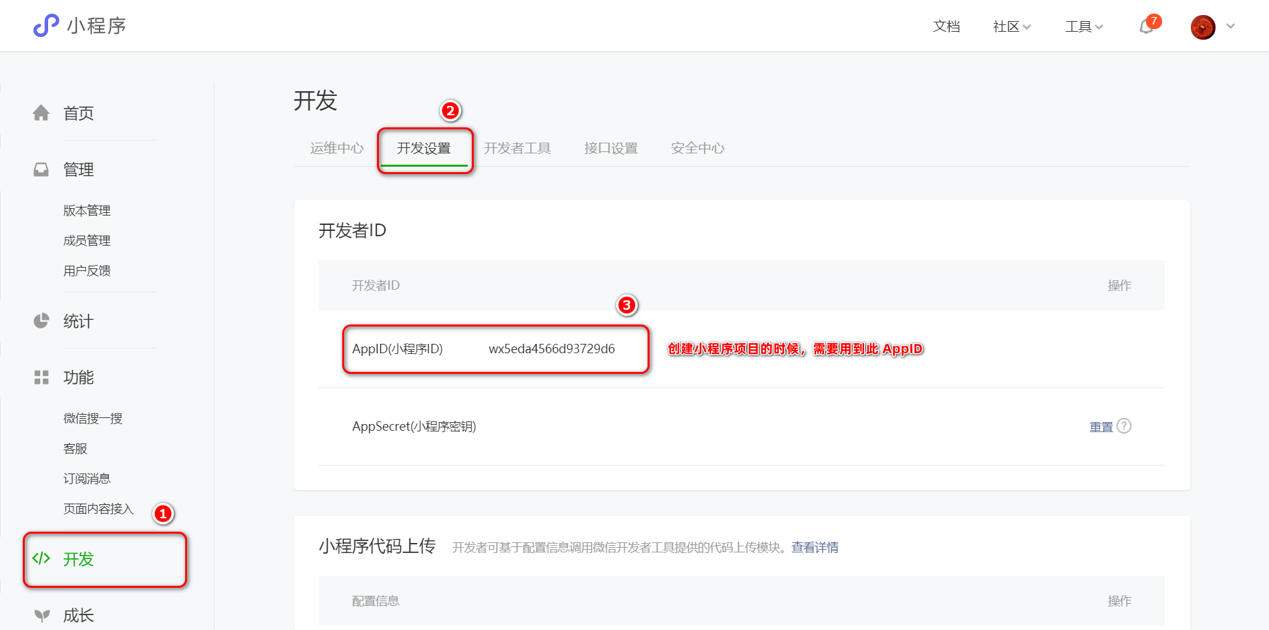The height and width of the screenshot is (630, 1269).
Task: Click the 开发 page title
Action: (x=316, y=100)
